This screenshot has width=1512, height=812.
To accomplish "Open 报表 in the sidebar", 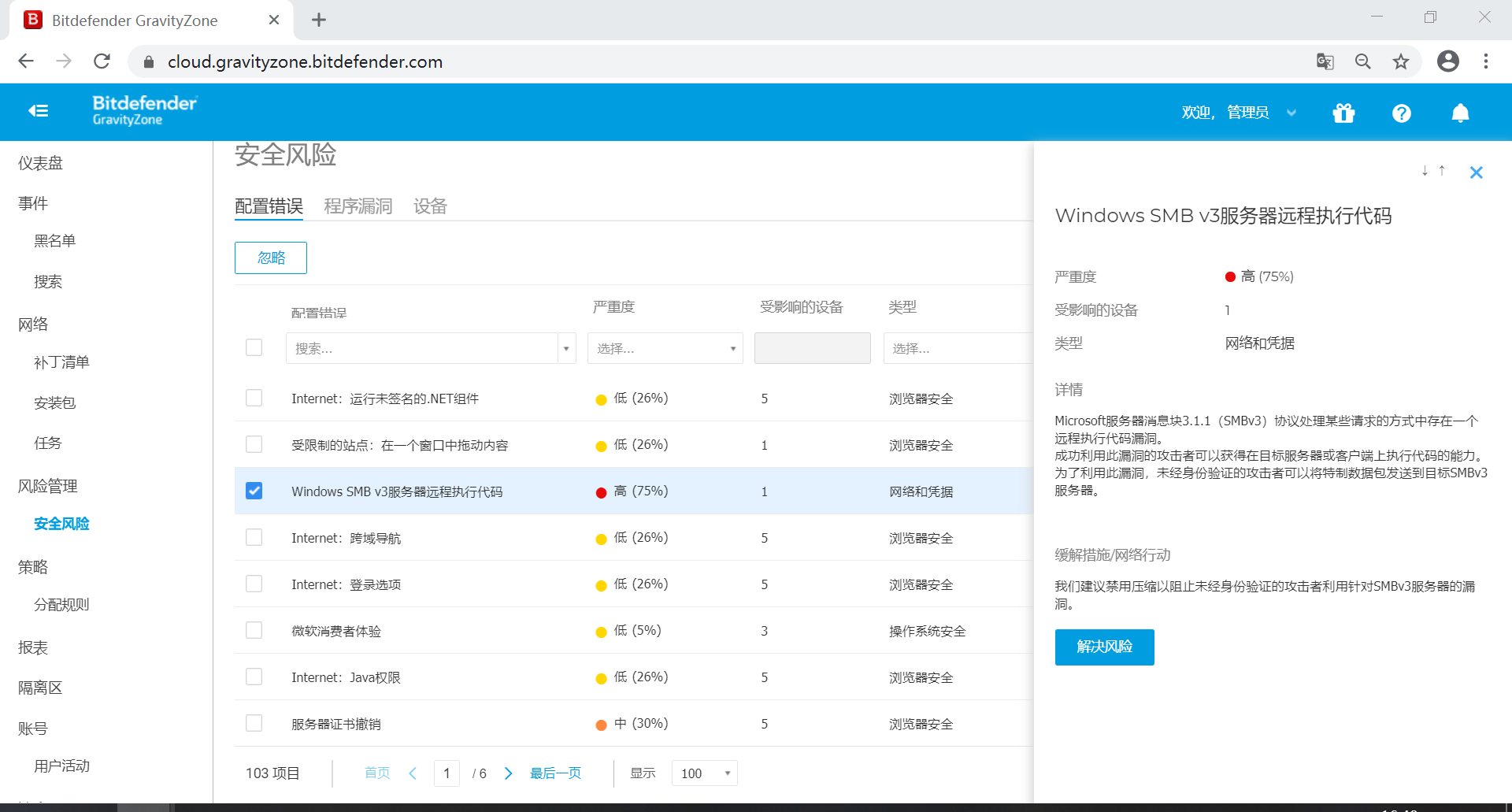I will [x=33, y=647].
